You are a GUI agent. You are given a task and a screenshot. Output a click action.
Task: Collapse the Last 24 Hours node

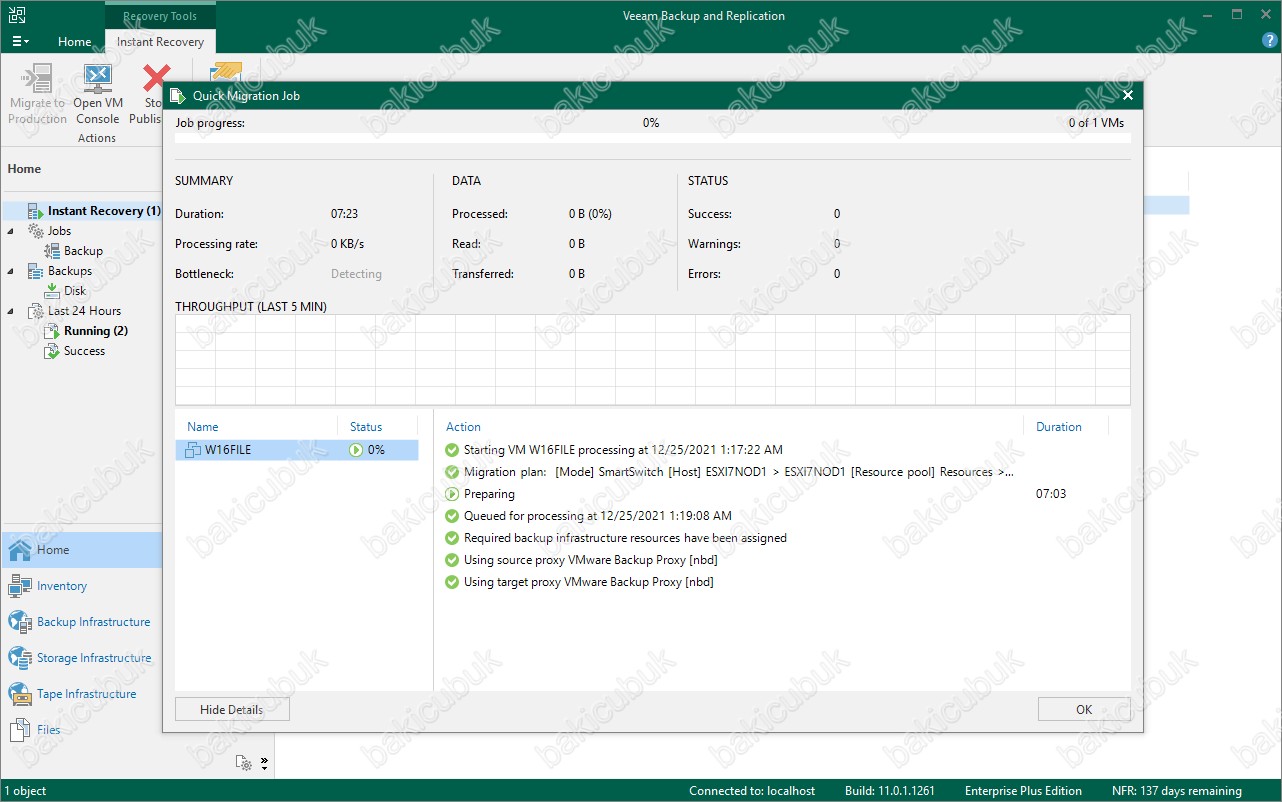(x=11, y=311)
